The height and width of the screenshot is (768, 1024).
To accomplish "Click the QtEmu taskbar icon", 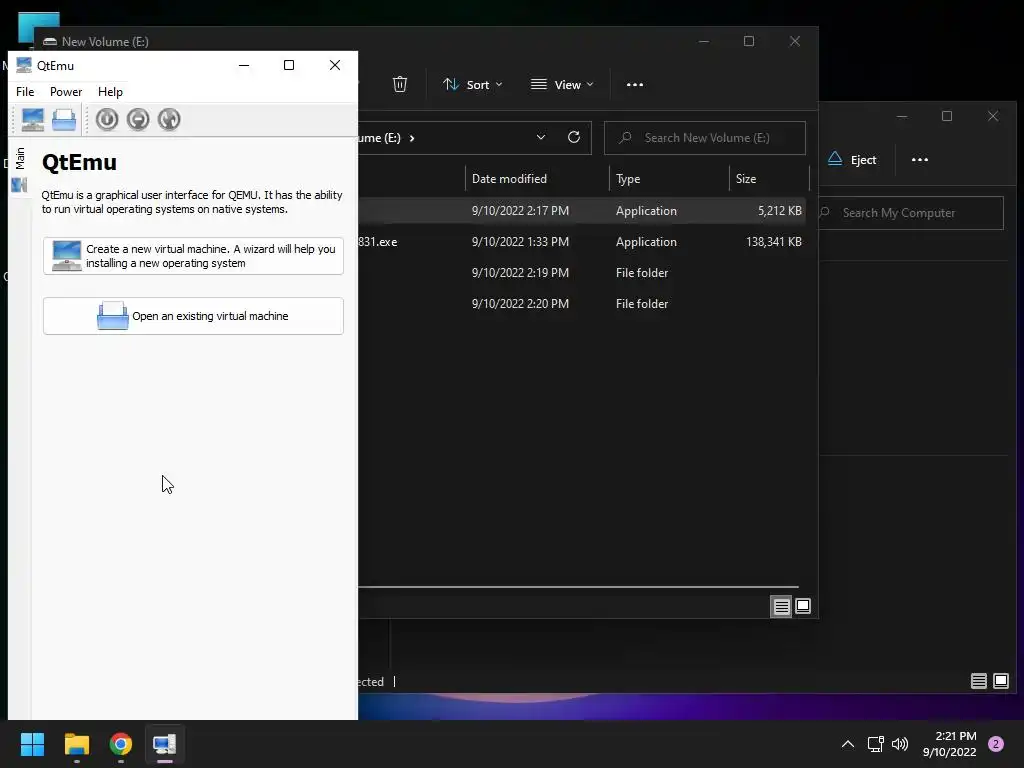I will coord(165,744).
